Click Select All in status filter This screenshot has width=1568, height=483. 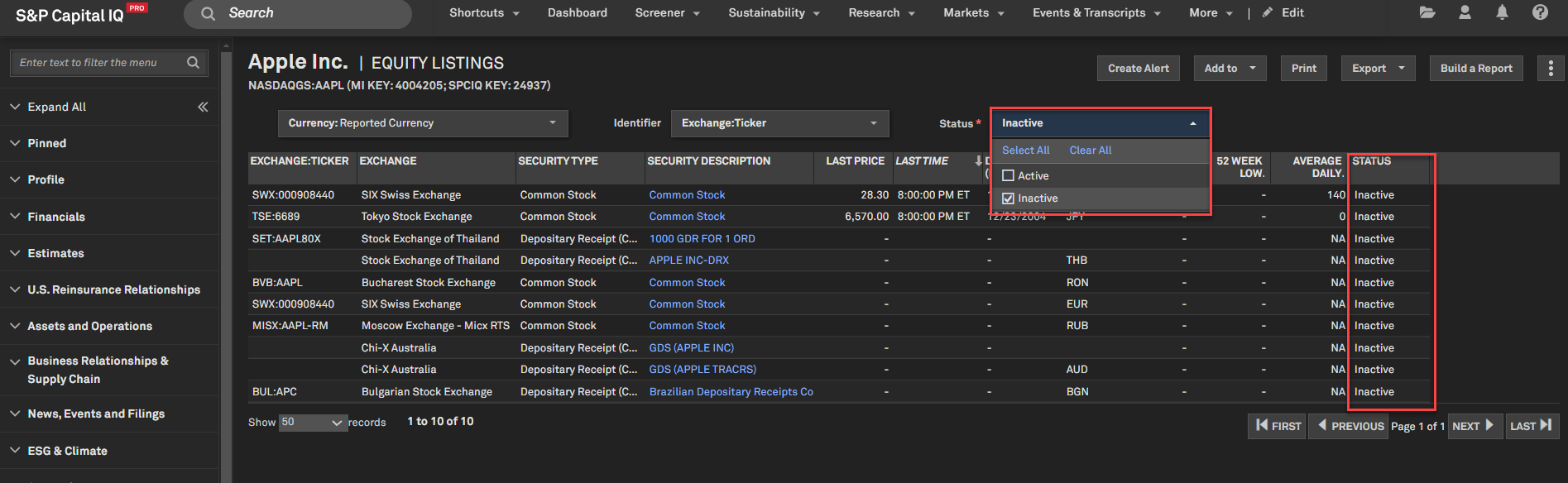[x=1025, y=150]
